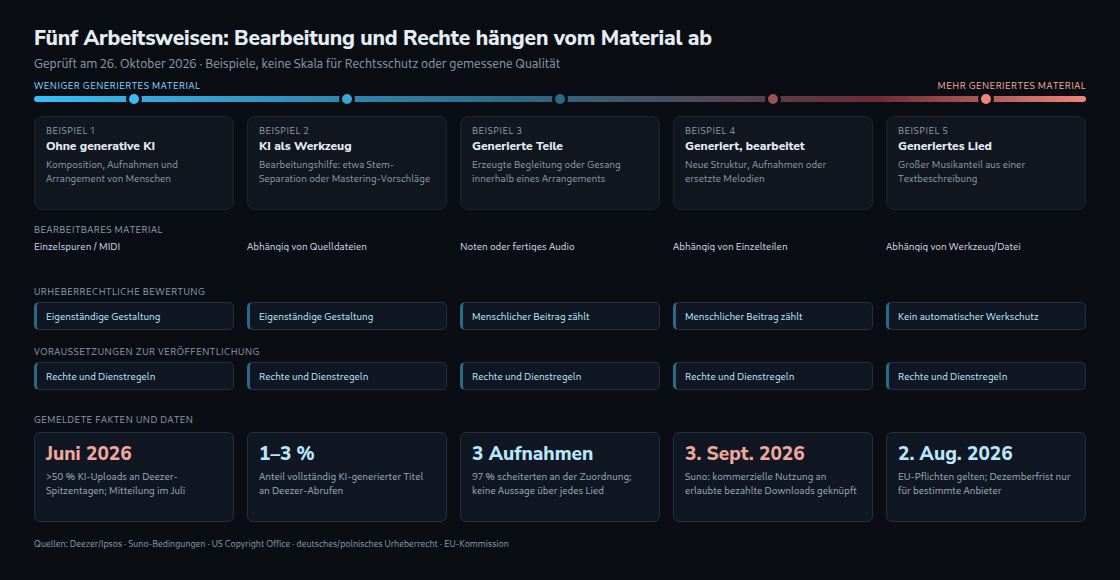
Task: Click the 'Neue Struktur, Aufnahmen oder ersetzte Melodien' text
Action: [756, 172]
